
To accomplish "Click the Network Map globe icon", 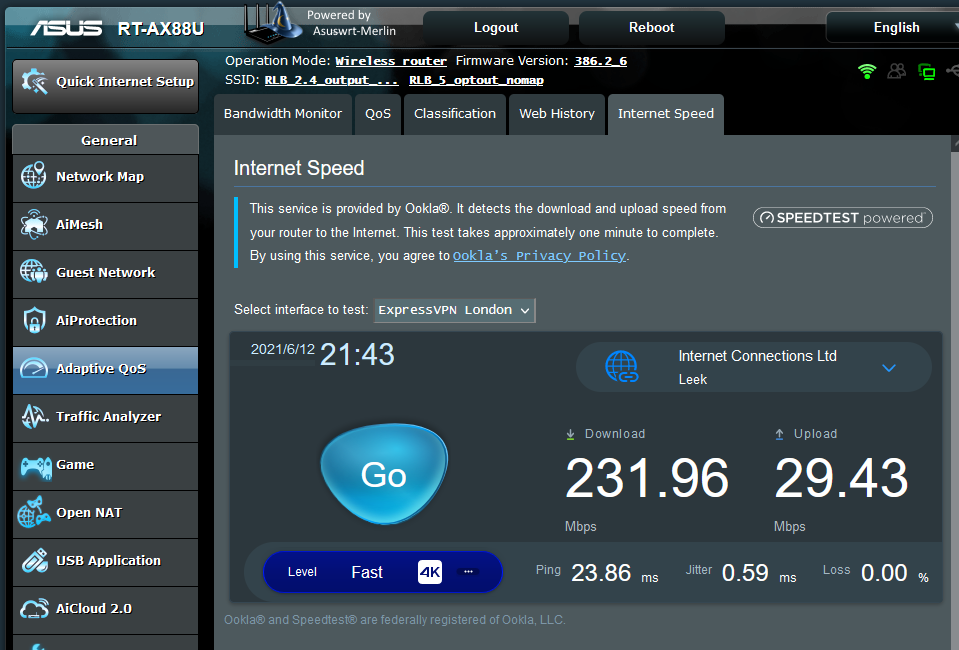I will pos(34,176).
